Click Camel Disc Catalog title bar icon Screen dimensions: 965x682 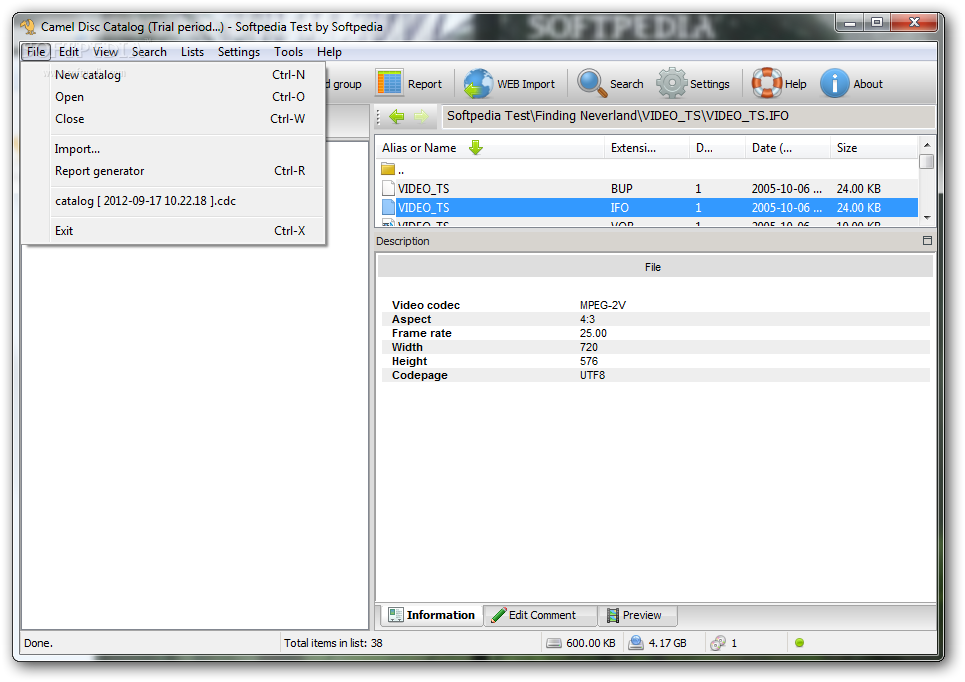coord(28,26)
